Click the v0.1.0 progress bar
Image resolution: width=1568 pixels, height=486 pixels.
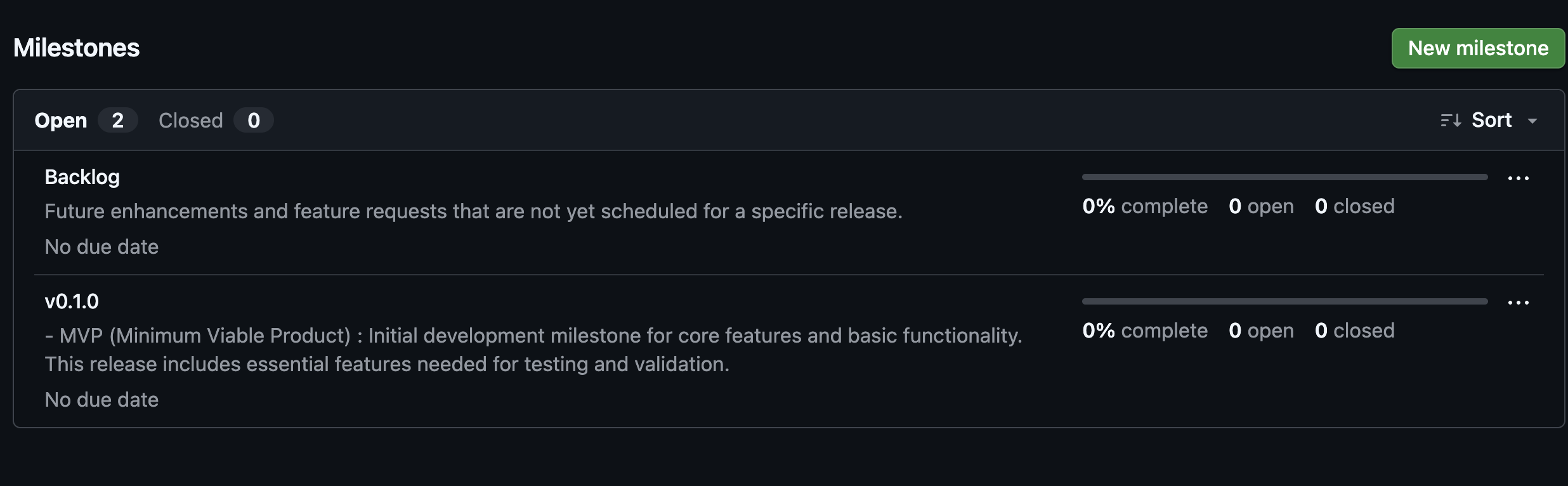(x=1284, y=301)
